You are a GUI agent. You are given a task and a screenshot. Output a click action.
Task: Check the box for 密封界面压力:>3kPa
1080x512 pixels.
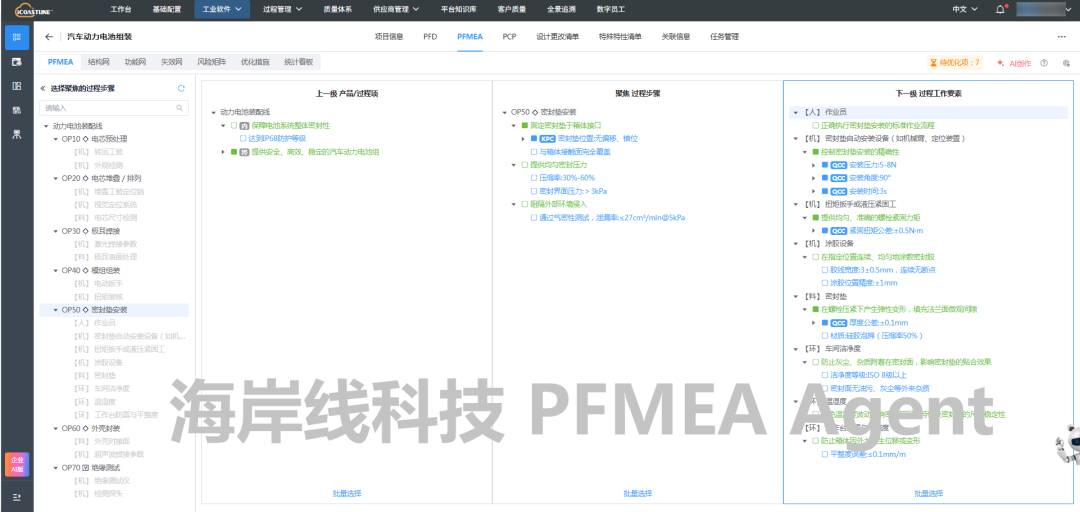(534, 191)
